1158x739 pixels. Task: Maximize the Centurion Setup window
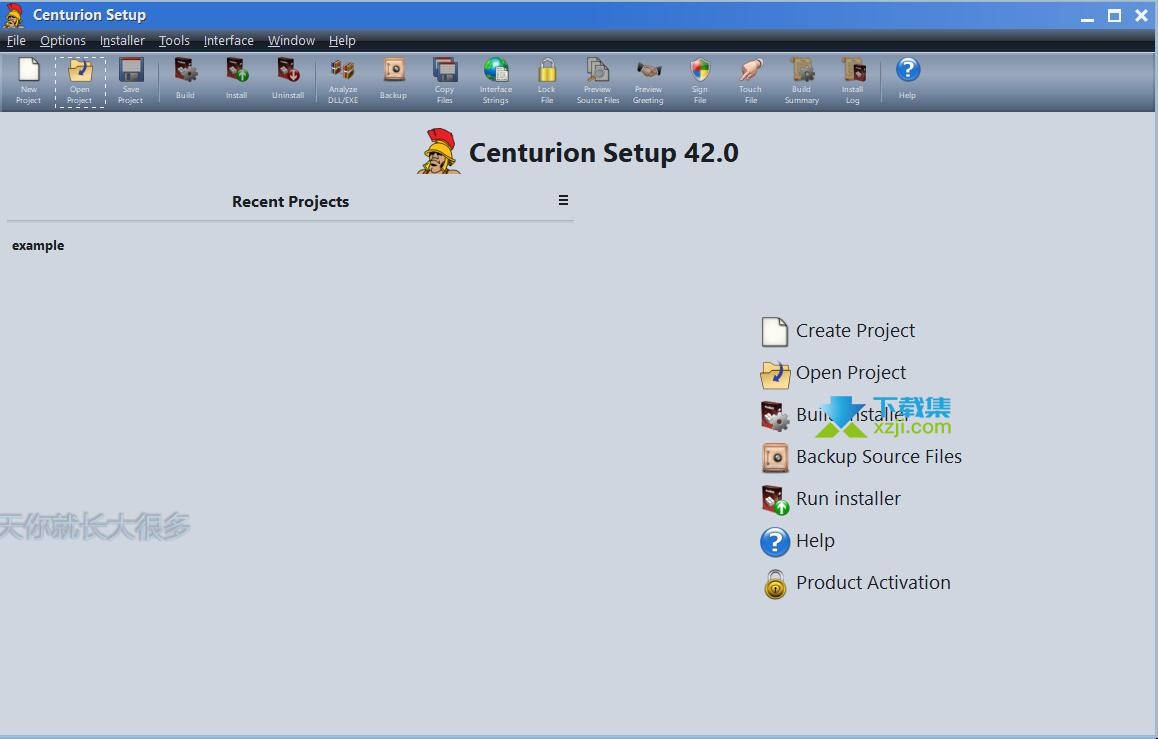1114,16
